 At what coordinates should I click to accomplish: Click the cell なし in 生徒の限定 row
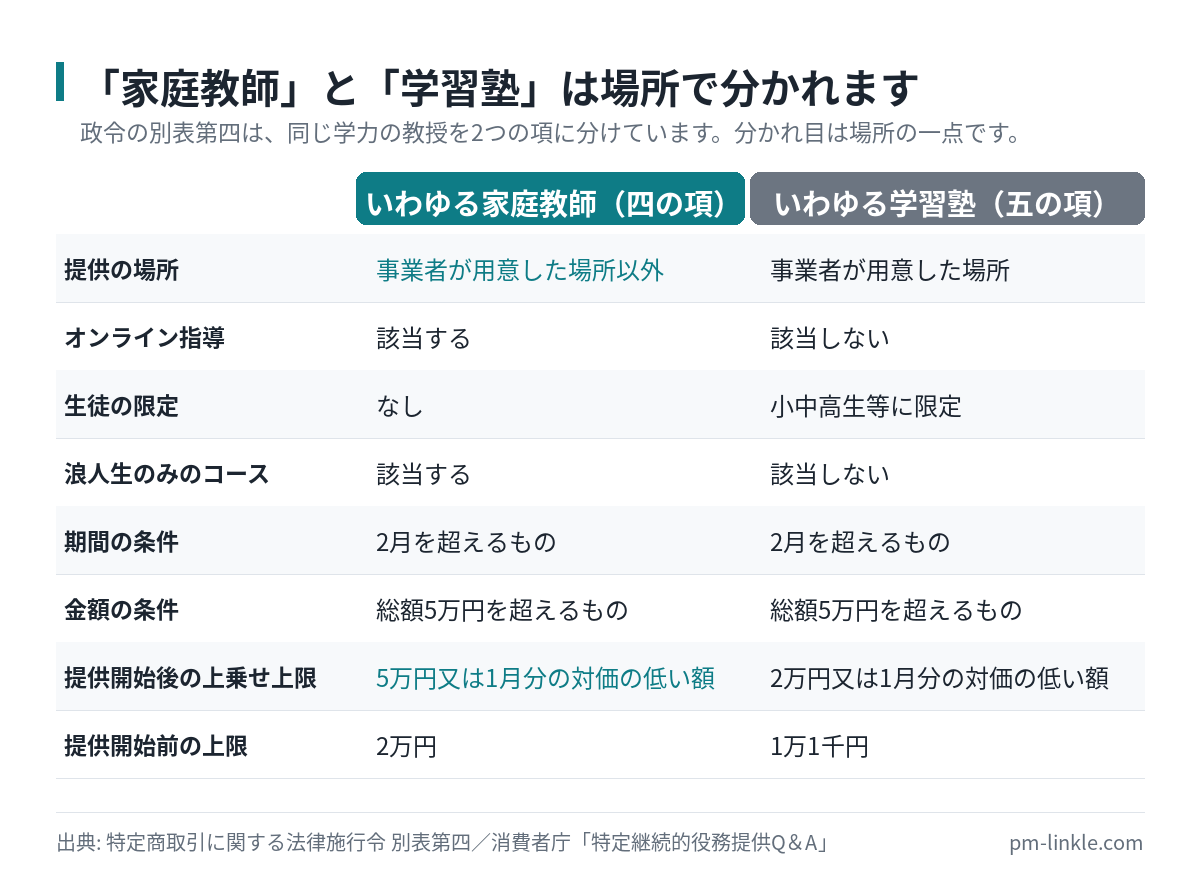coord(400,405)
